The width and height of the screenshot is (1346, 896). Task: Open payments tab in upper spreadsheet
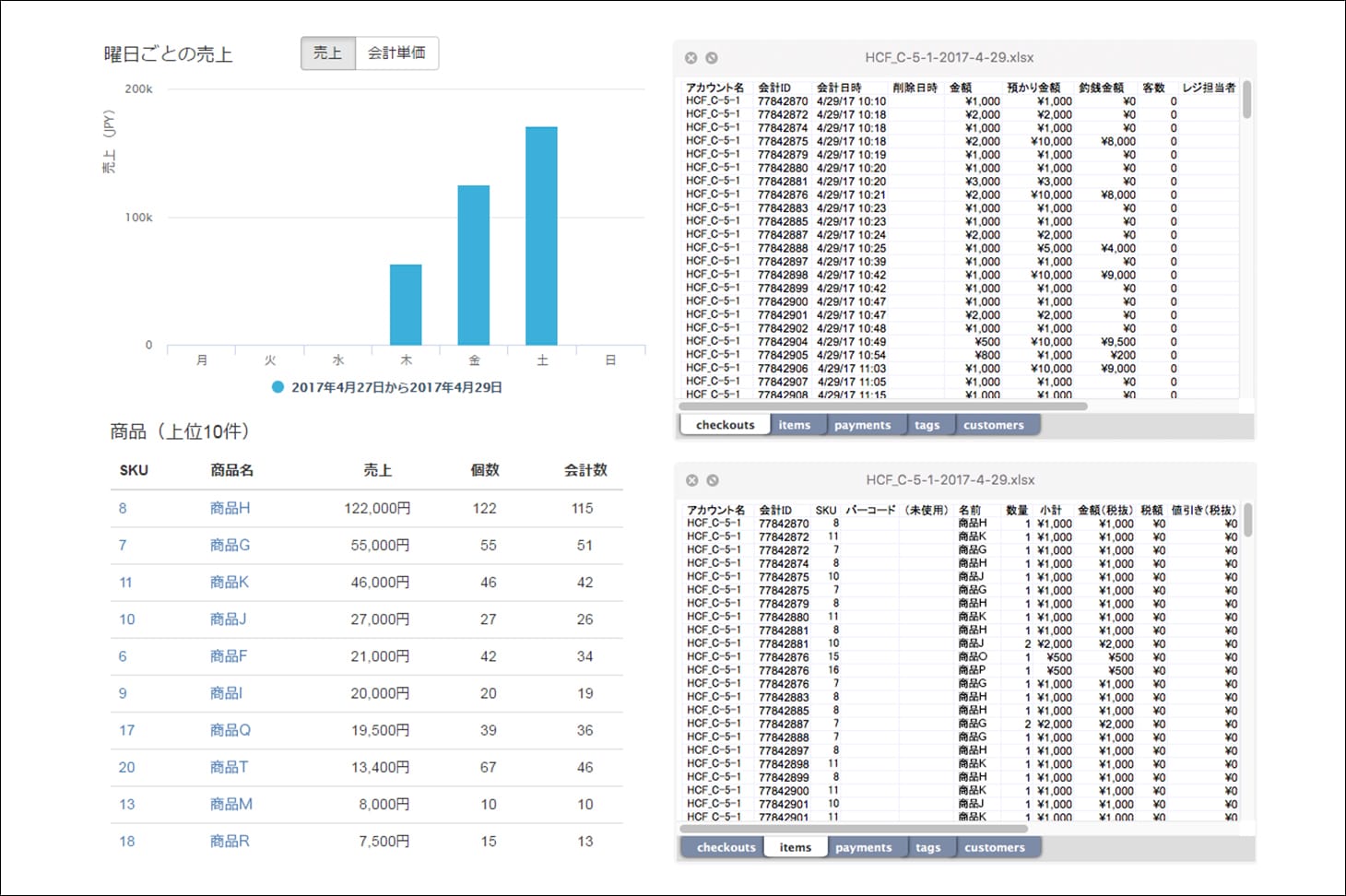[x=863, y=425]
